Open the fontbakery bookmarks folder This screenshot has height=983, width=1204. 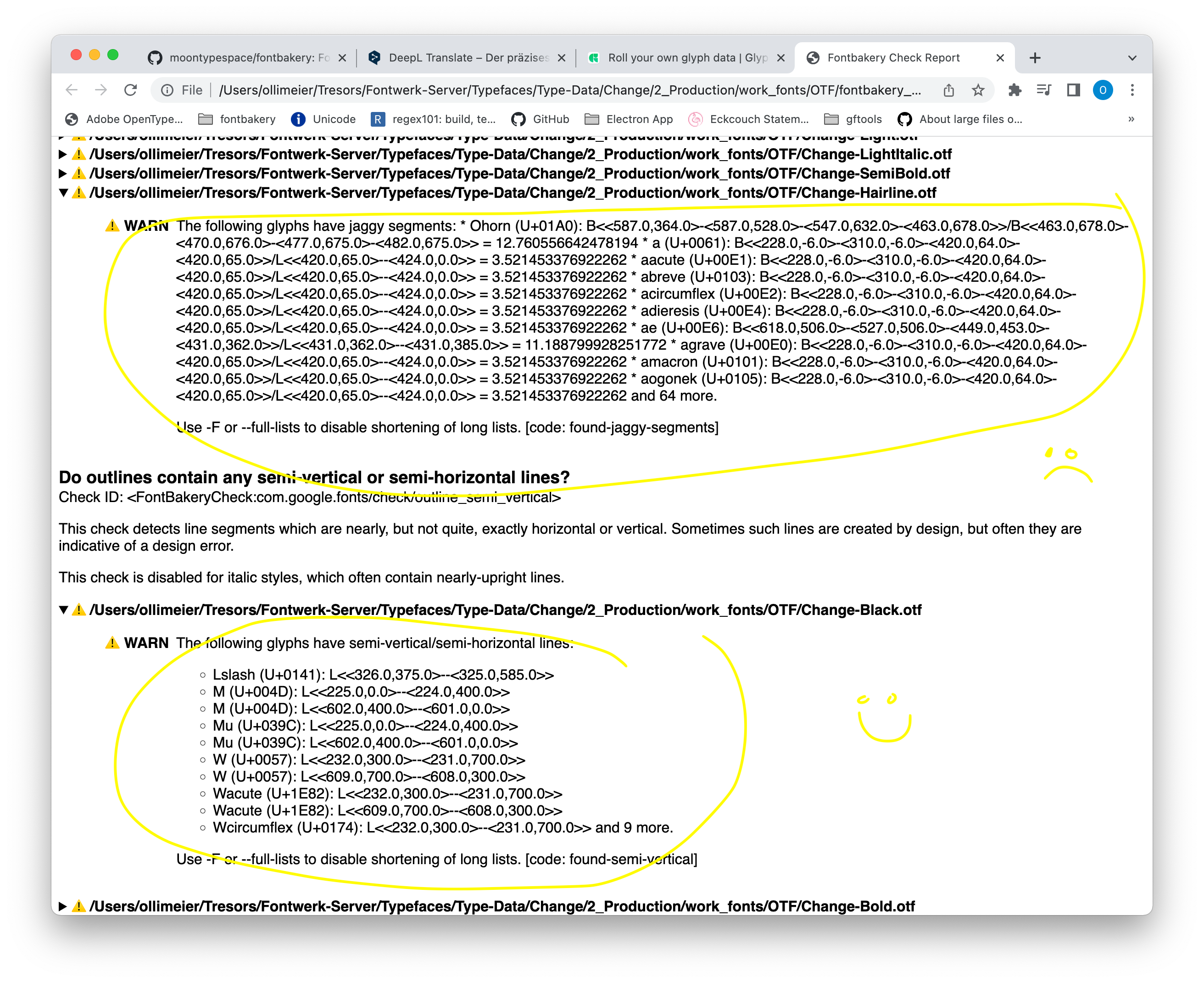coord(238,119)
